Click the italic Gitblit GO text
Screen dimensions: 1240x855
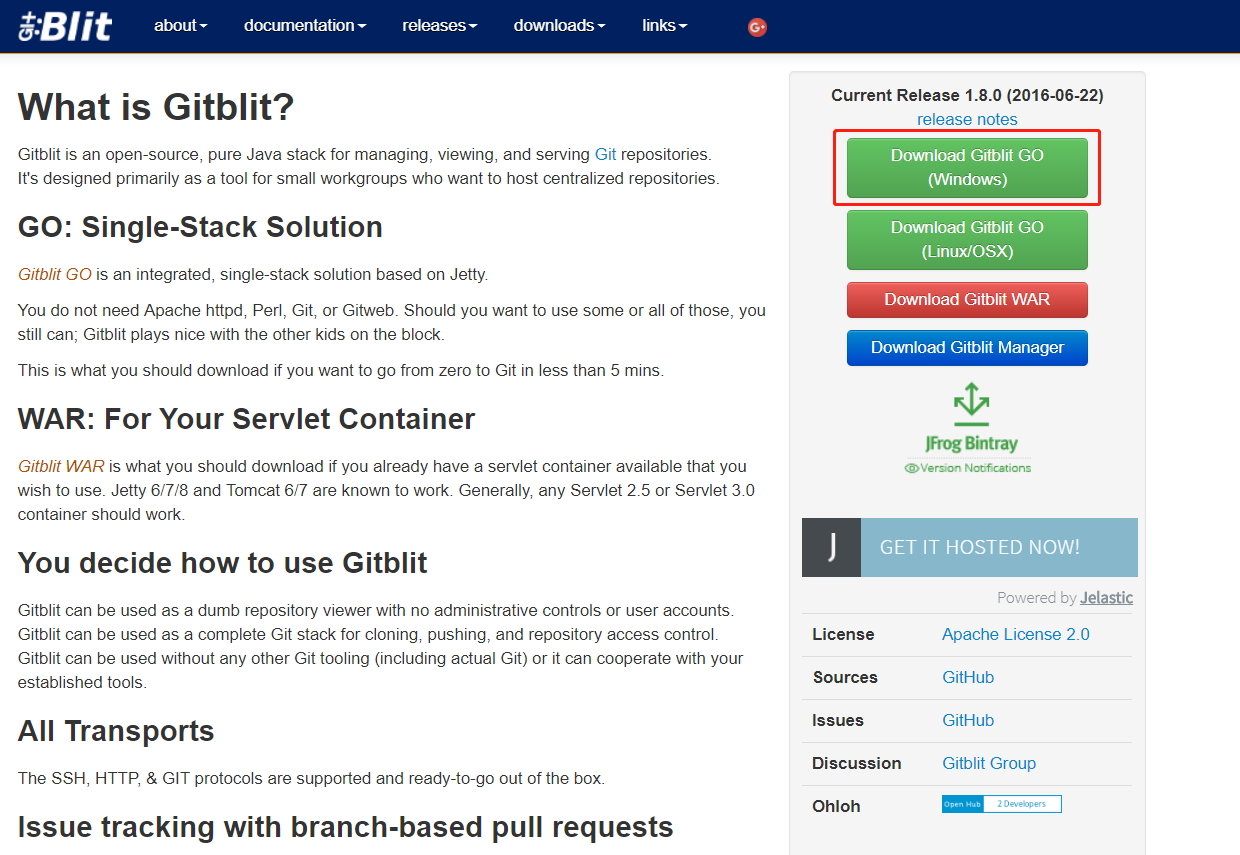(x=55, y=275)
